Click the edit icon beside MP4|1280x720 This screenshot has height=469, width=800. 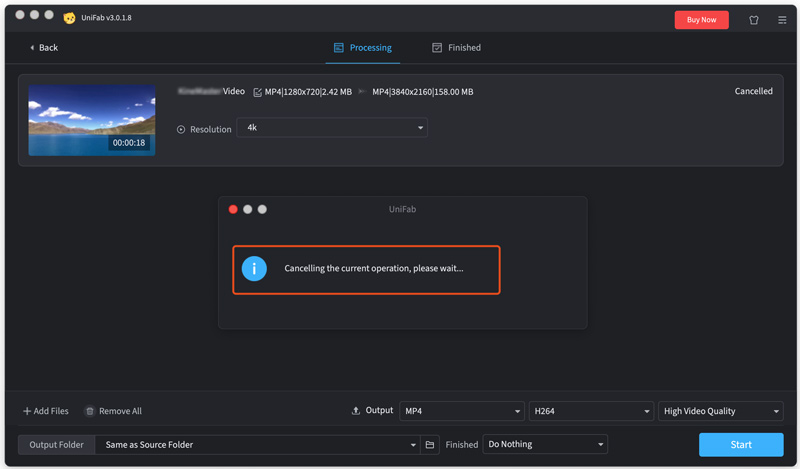tap(258, 92)
